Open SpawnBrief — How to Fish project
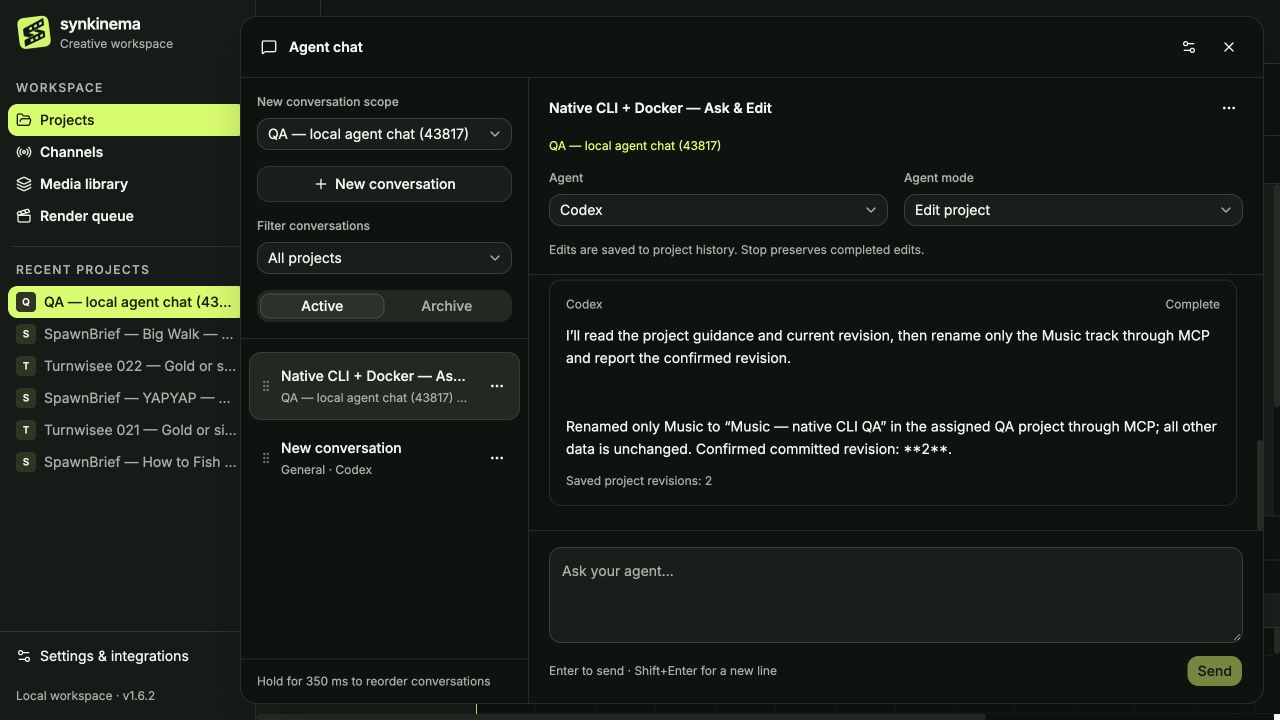The width and height of the screenshot is (1280, 720). click(x=124, y=462)
